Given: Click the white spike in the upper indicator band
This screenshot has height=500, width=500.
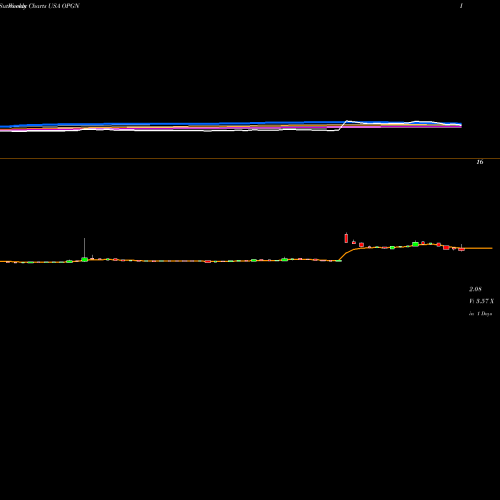Looking at the screenshot, I should click(347, 121).
